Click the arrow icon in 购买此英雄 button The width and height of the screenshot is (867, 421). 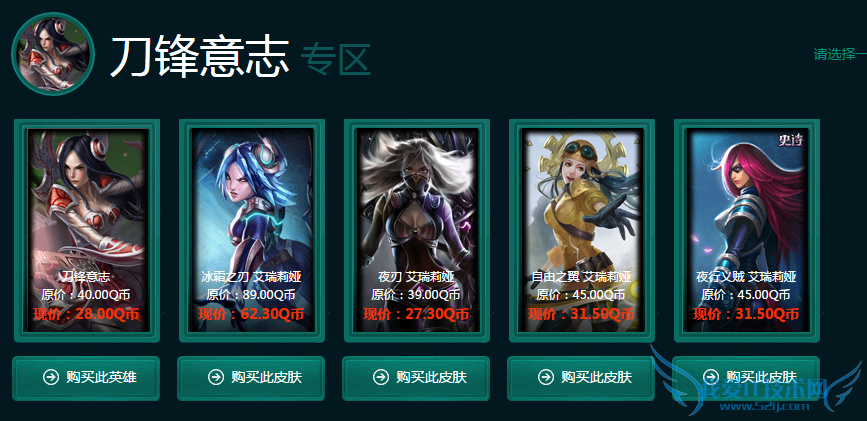click(x=51, y=378)
